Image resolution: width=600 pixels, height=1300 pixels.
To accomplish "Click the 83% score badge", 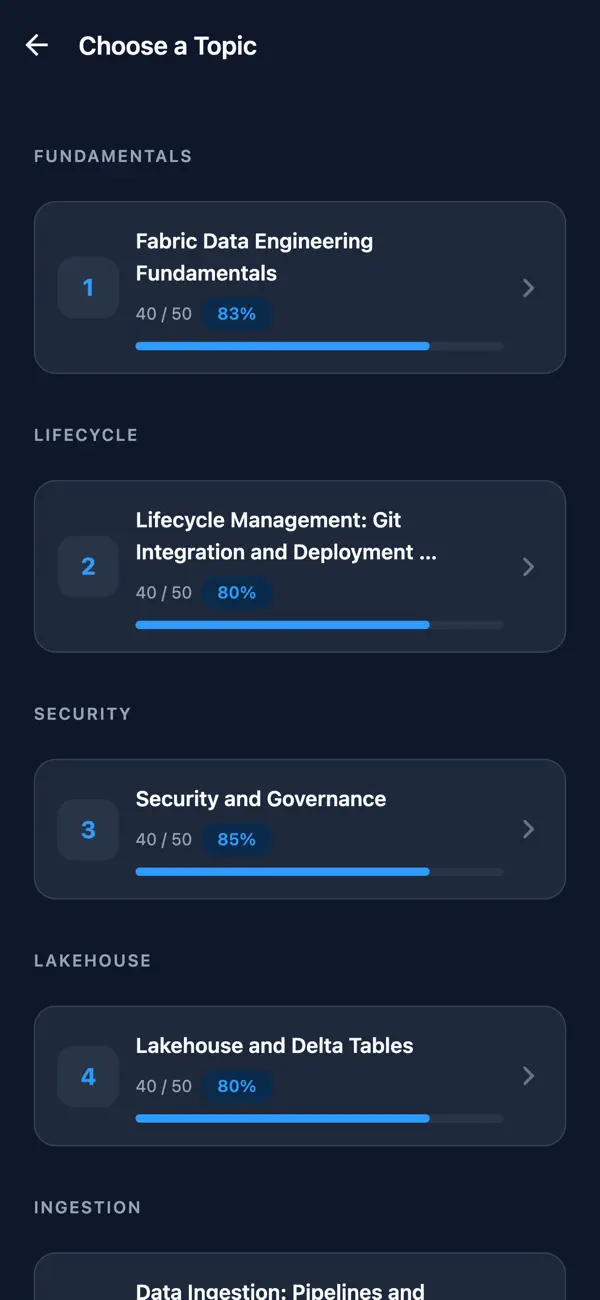I will 237,314.
